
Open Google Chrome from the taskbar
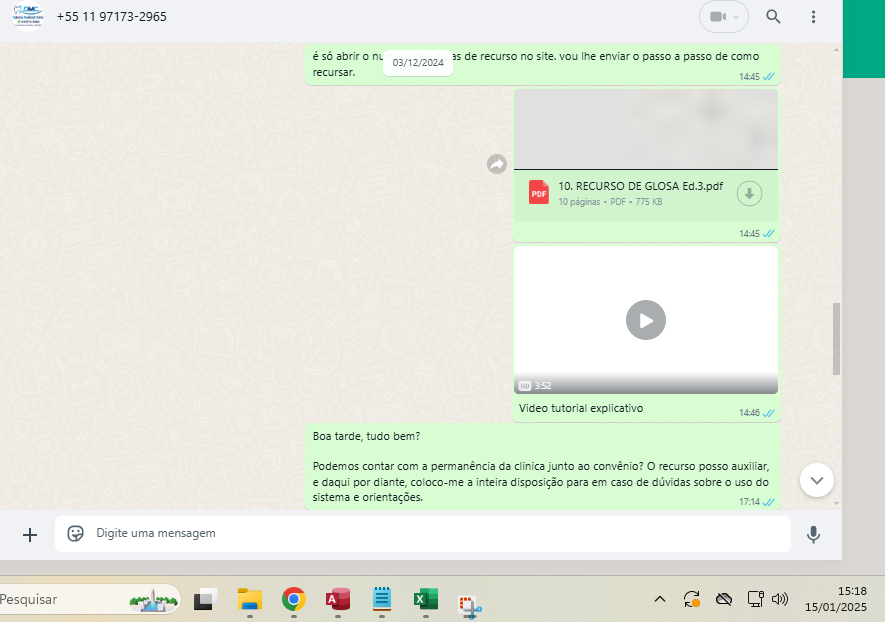293,599
